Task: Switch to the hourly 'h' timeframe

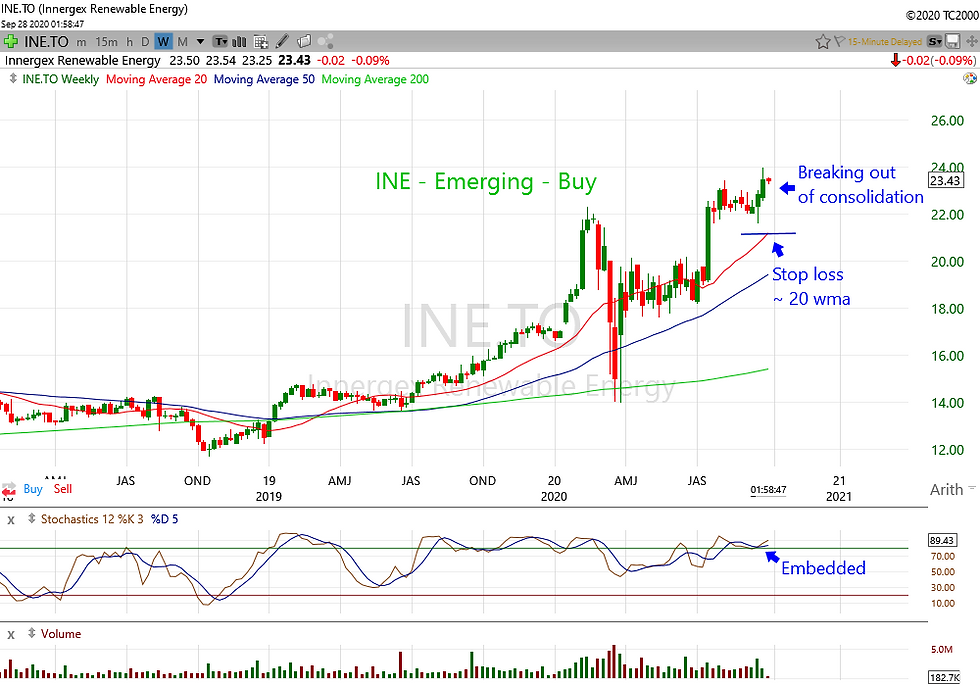Action: (x=129, y=42)
